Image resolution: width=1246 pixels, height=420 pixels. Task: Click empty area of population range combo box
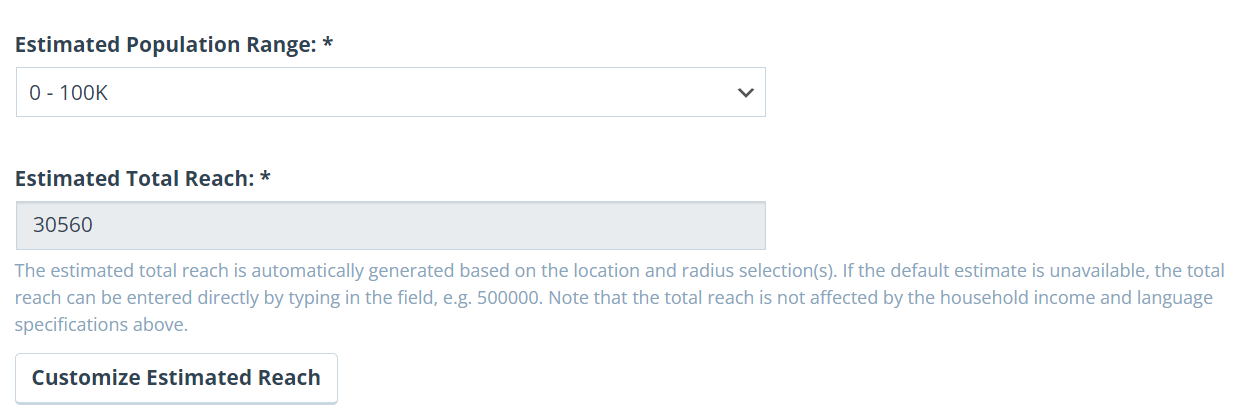pos(420,93)
